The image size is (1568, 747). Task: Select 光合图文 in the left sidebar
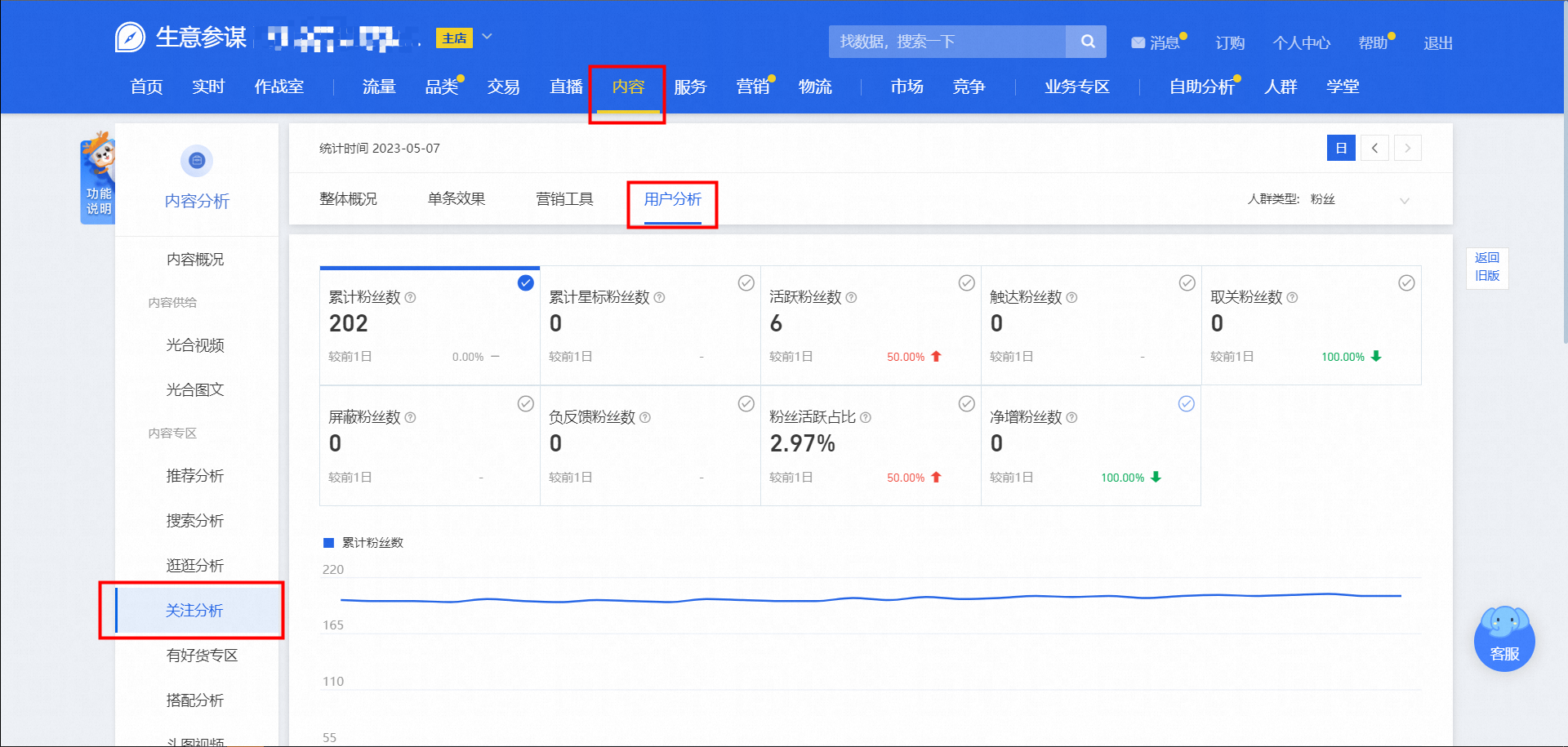point(197,390)
